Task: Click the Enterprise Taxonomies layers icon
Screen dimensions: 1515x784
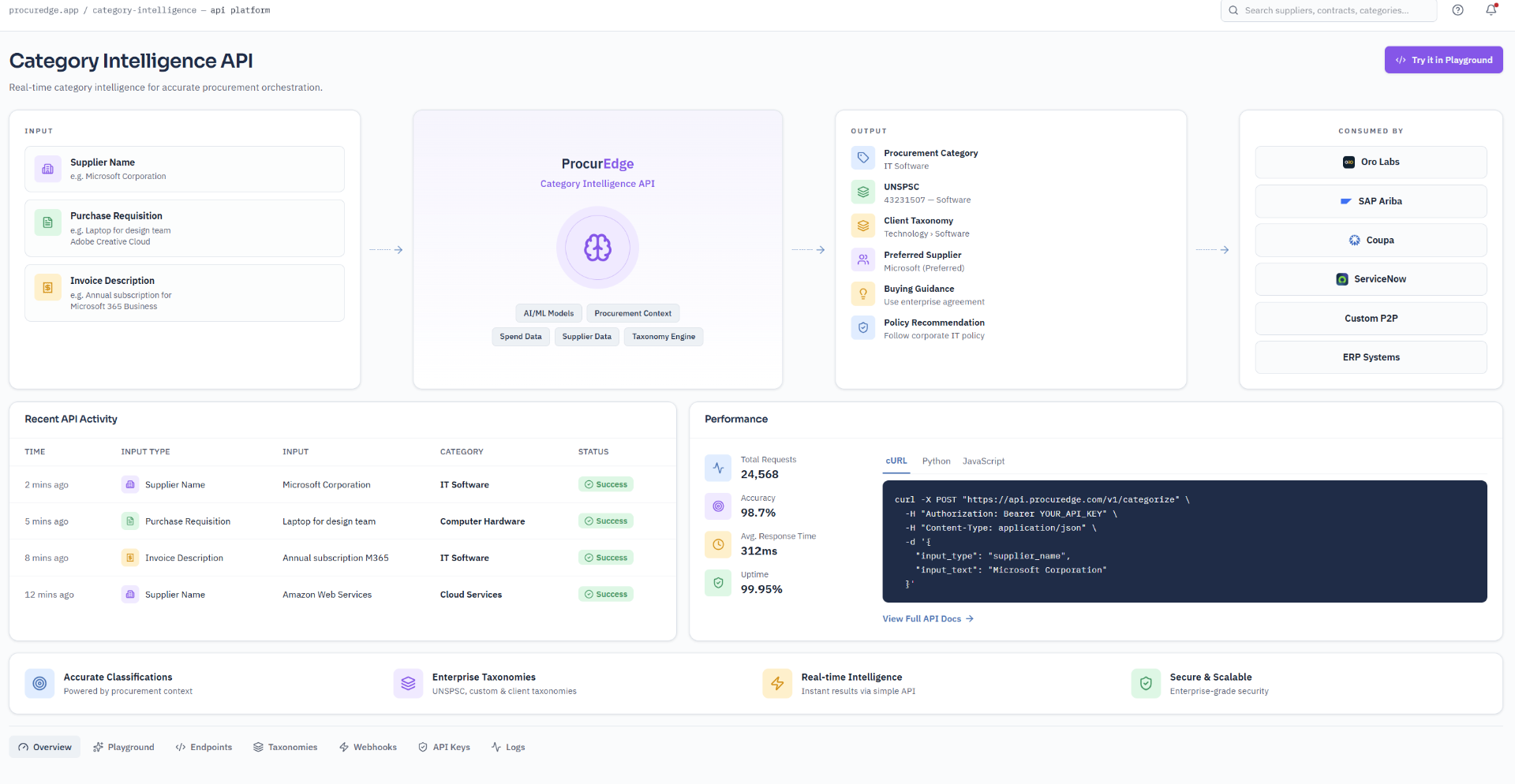Action: click(408, 683)
